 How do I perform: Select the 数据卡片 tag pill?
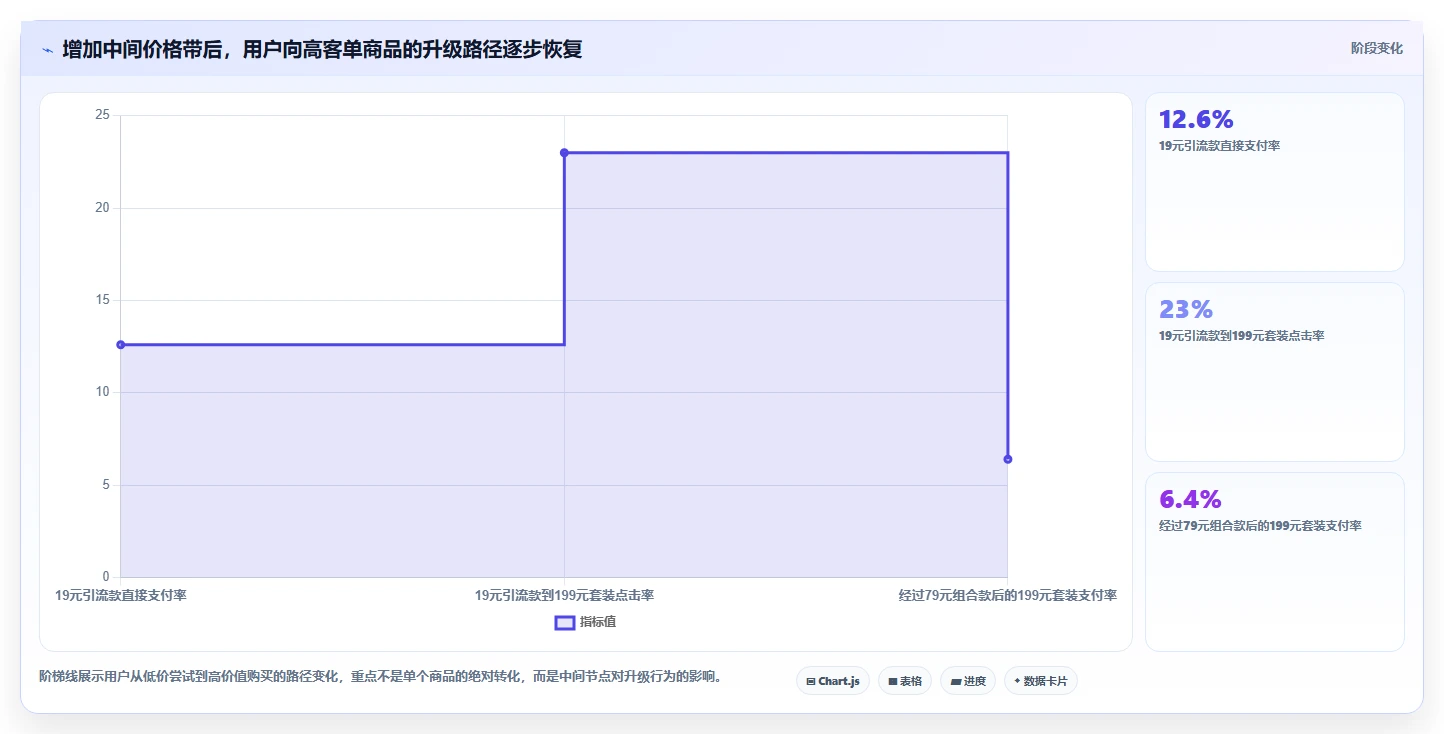(1041, 681)
